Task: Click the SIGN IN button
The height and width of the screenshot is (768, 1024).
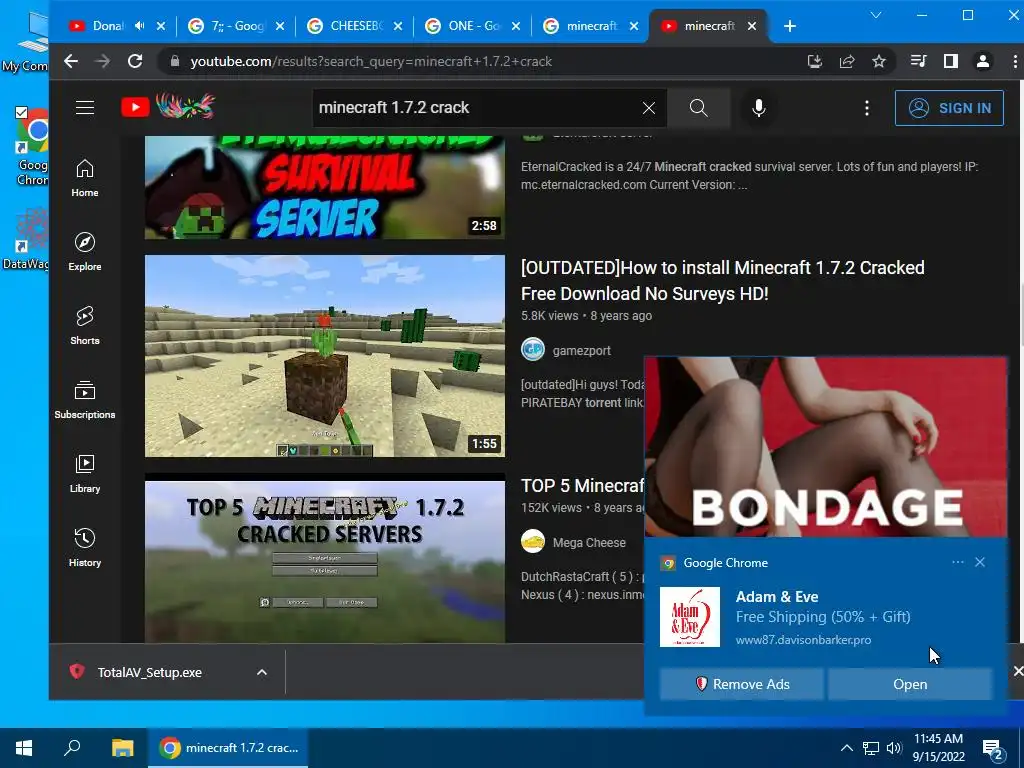Action: click(x=949, y=108)
